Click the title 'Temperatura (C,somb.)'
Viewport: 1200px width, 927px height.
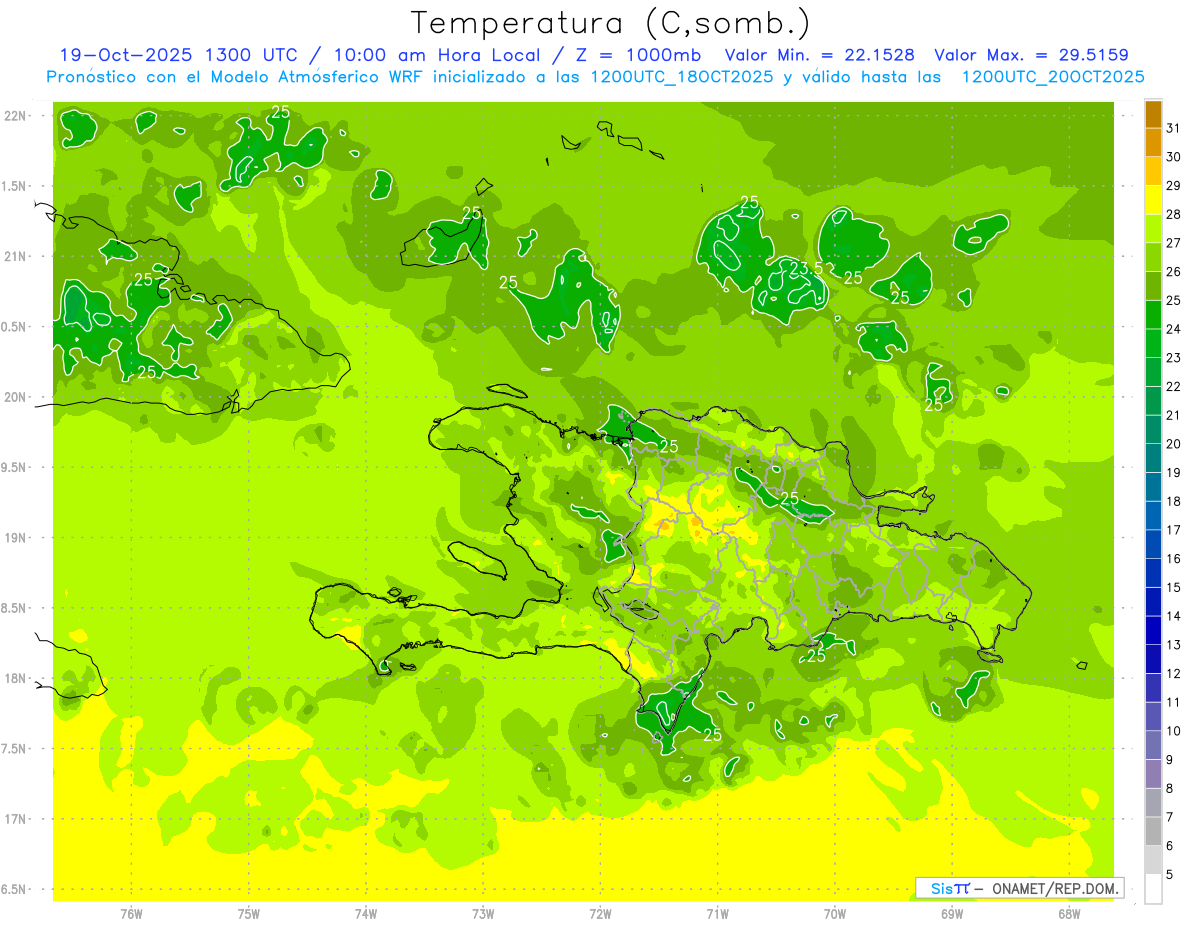tap(610, 23)
